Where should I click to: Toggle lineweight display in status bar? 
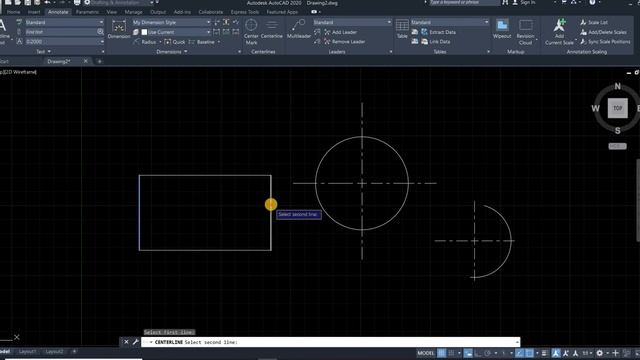tap(544, 353)
